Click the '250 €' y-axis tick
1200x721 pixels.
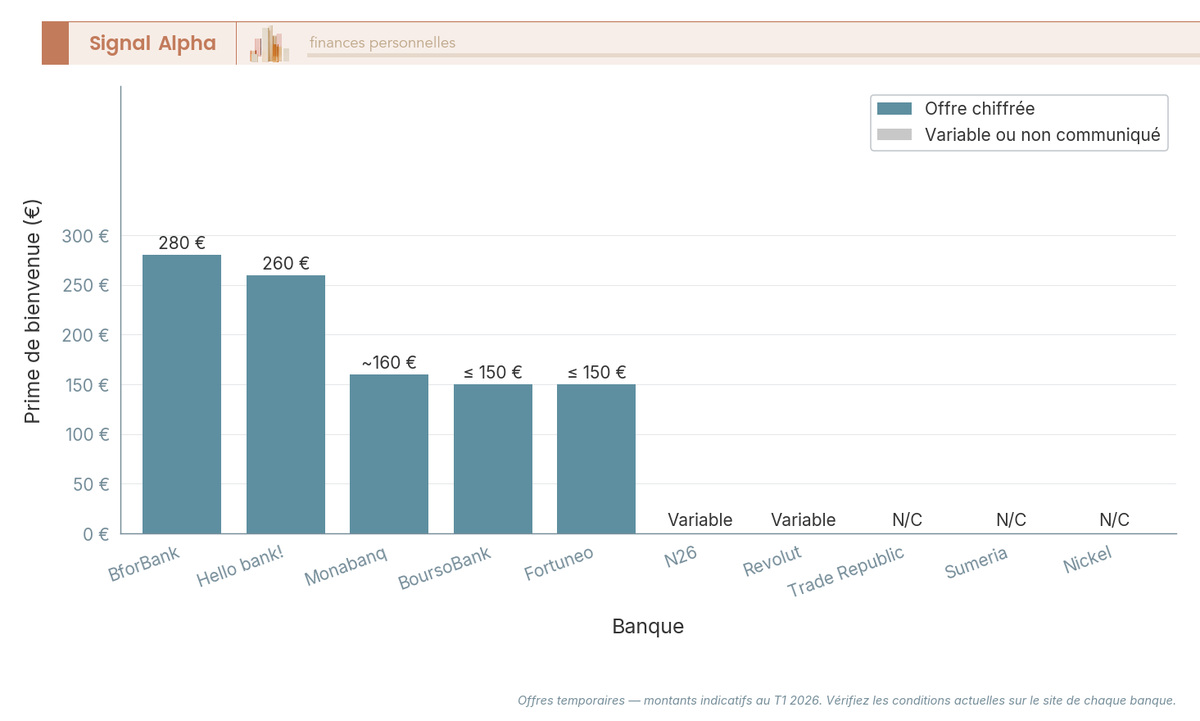coord(85,285)
